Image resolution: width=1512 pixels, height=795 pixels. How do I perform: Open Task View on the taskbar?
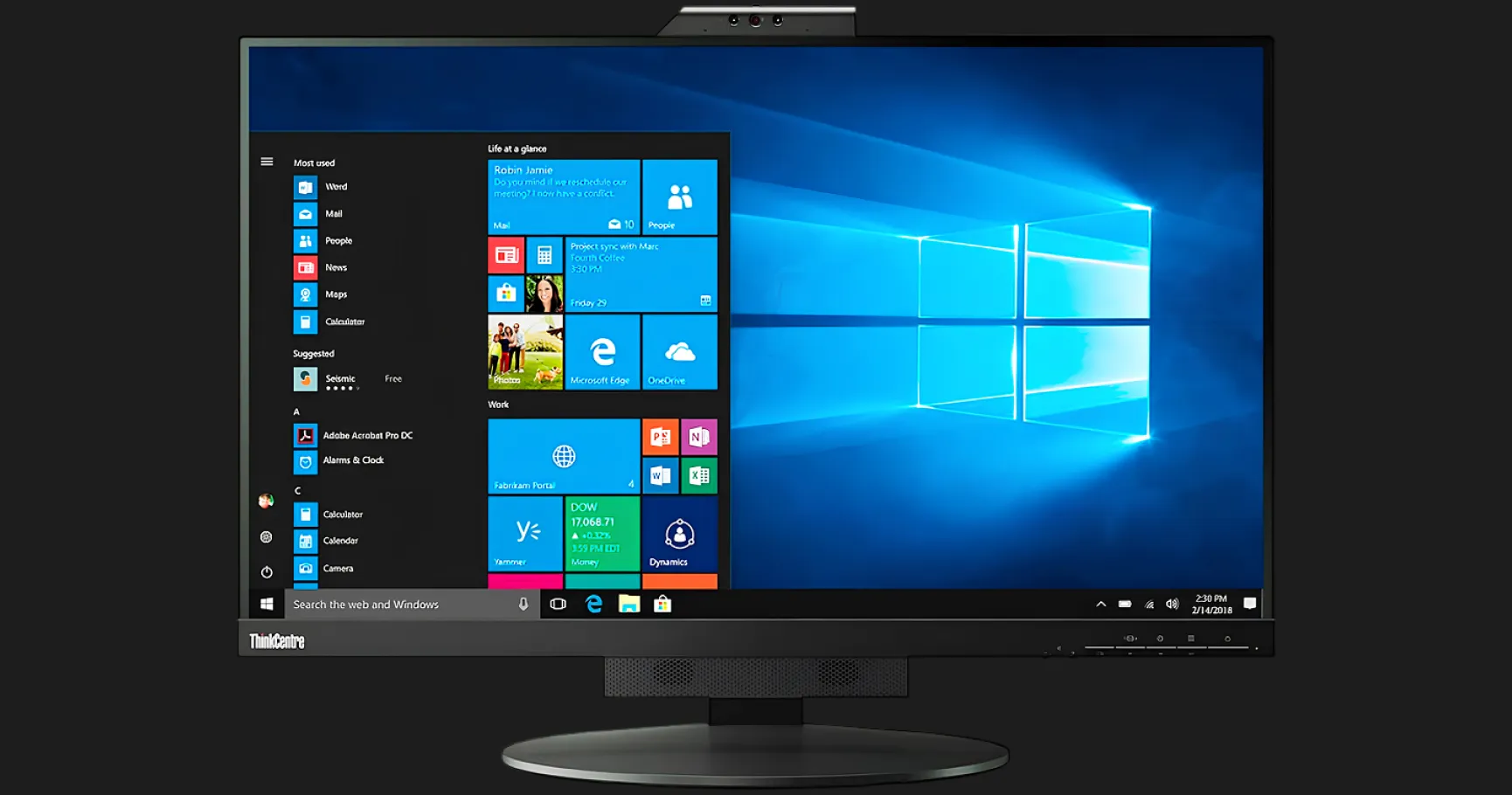click(558, 605)
